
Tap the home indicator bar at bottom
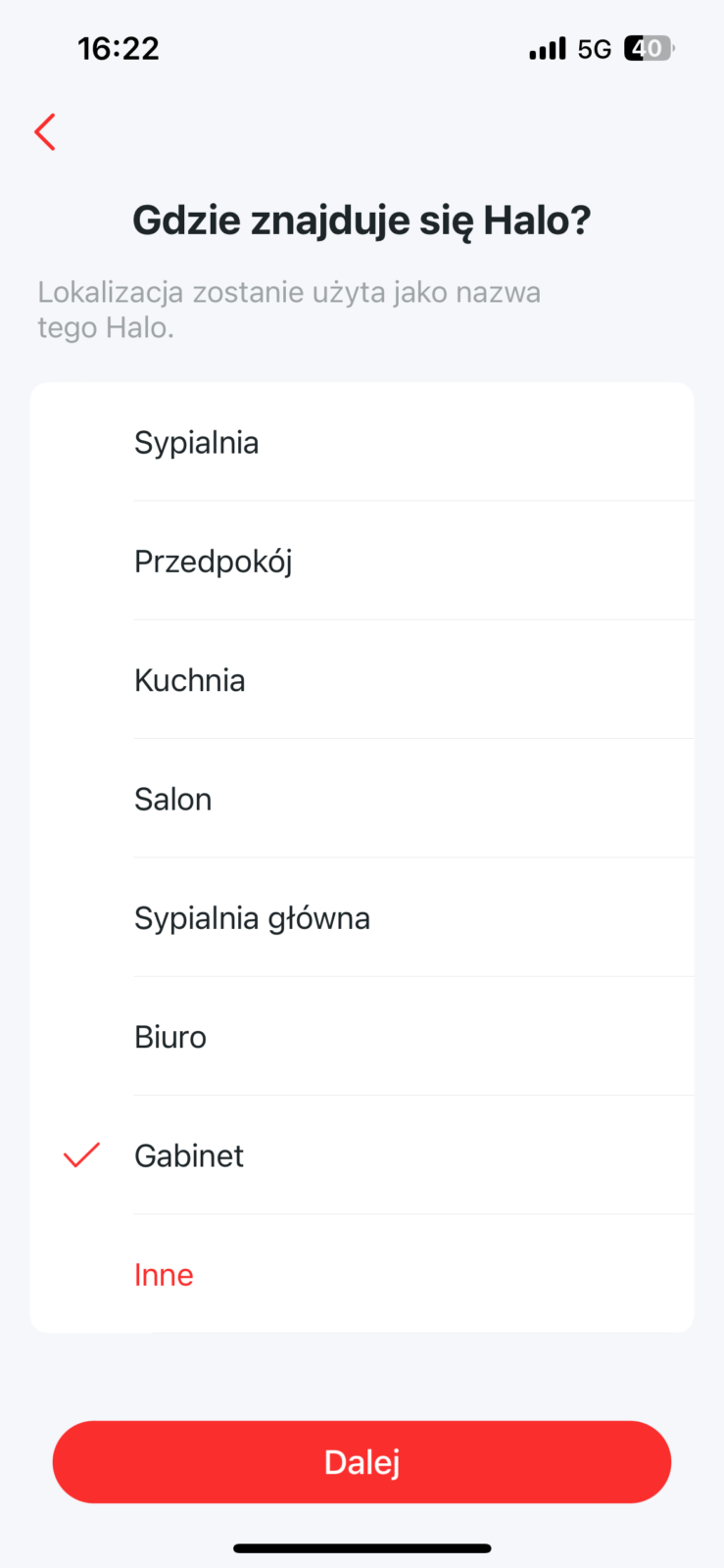[x=362, y=1548]
